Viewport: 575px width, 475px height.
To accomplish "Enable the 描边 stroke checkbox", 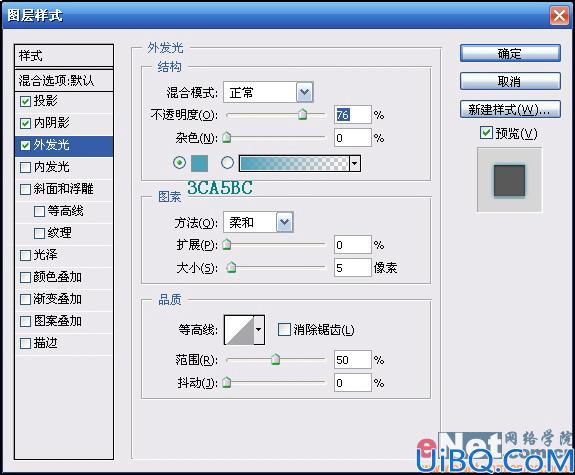I will pyautogui.click(x=25, y=343).
